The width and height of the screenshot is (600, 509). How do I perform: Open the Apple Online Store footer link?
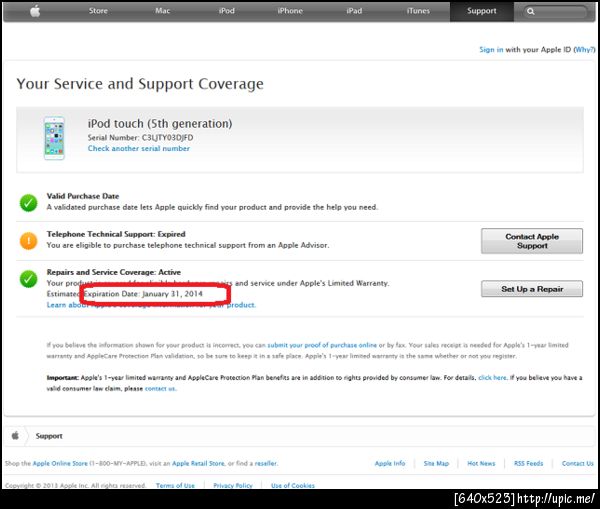pyautogui.click(x=60, y=463)
